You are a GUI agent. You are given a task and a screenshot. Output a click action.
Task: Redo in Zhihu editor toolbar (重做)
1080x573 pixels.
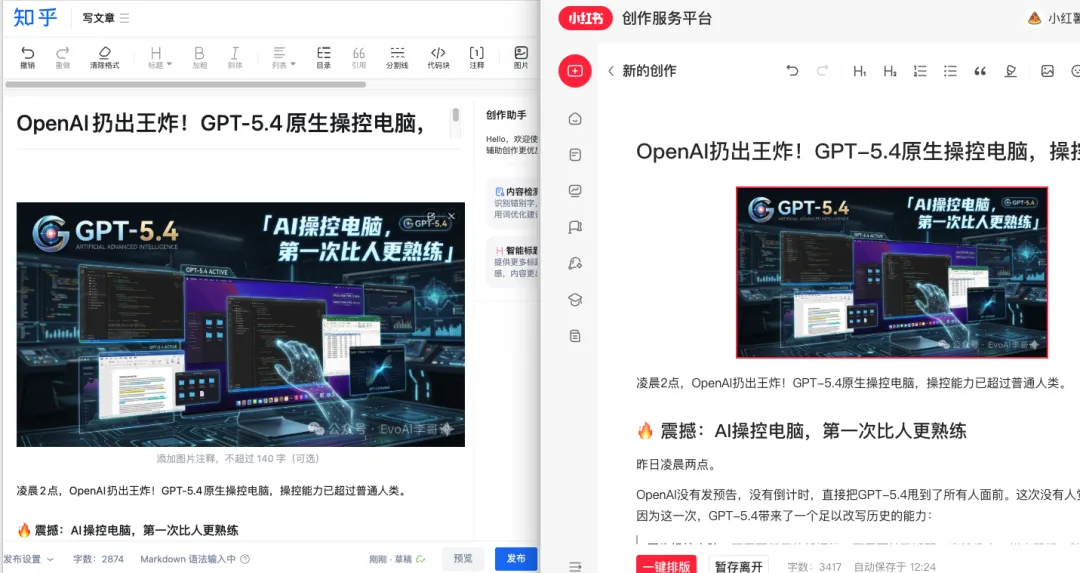tap(63, 58)
